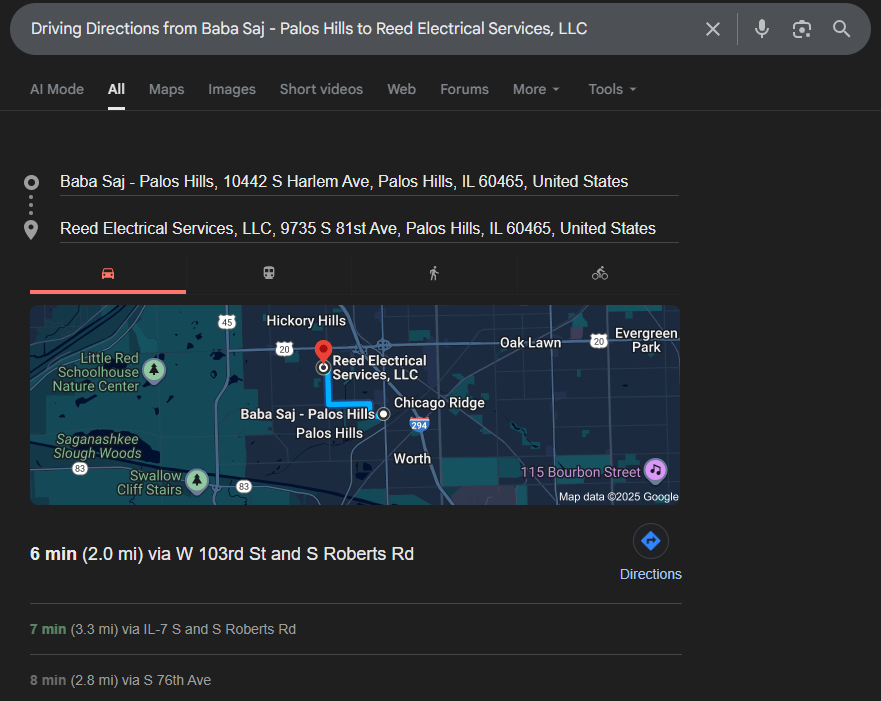Click the red destination pin on map
881x701 pixels.
[x=323, y=351]
